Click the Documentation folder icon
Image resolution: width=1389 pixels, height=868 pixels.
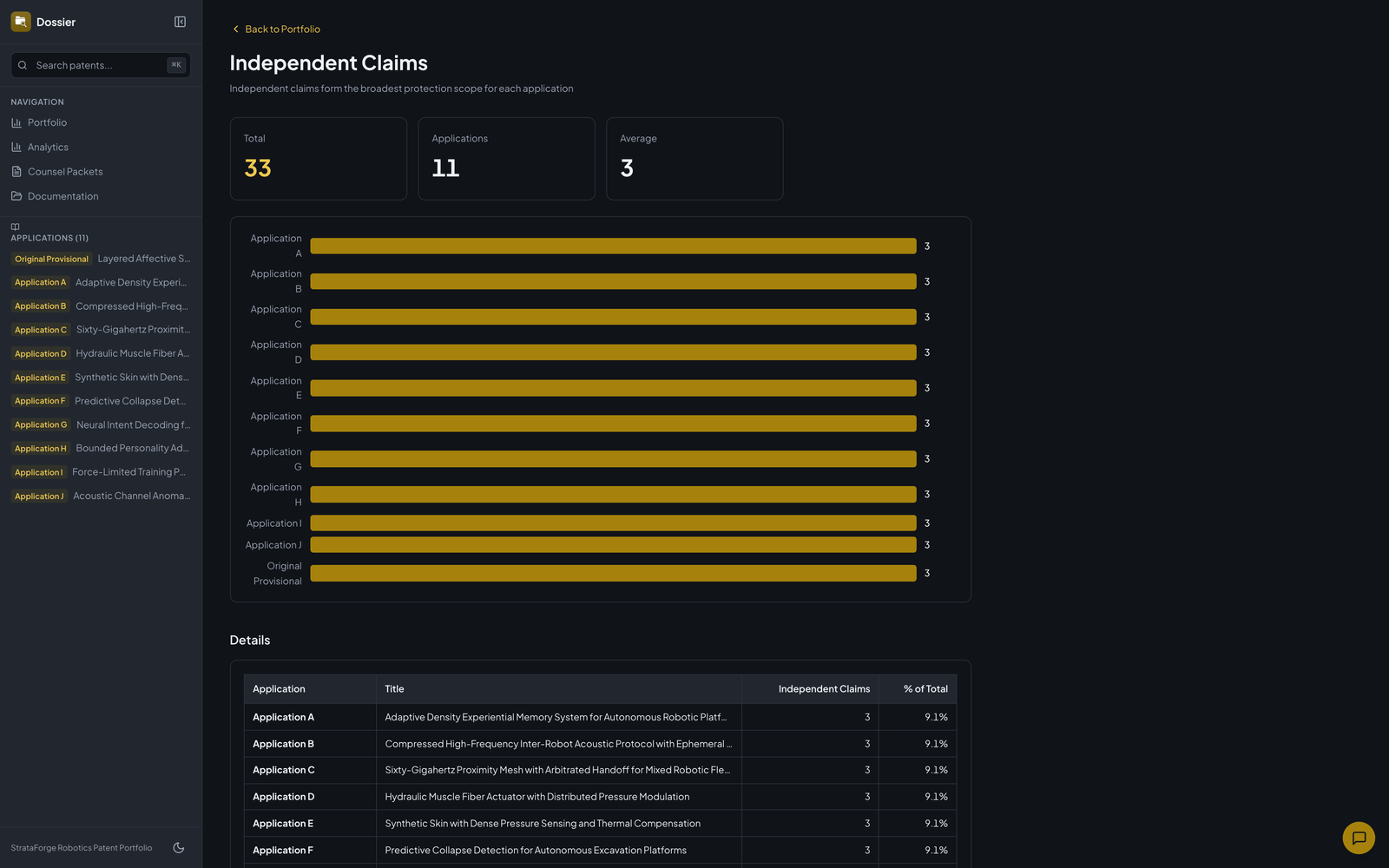(16, 196)
